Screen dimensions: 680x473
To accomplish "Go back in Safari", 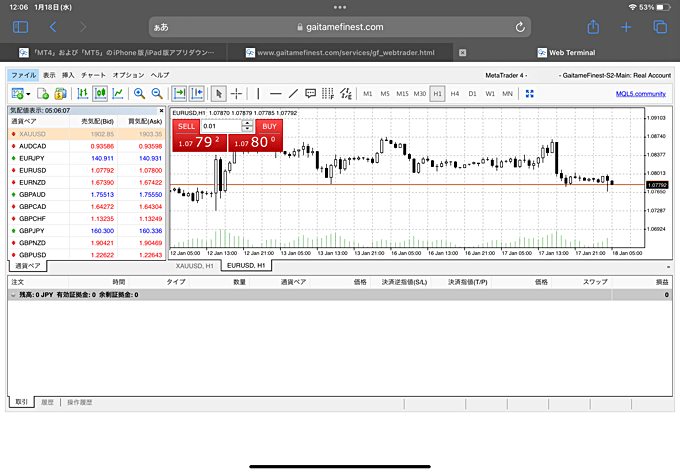I will pos(53,27).
